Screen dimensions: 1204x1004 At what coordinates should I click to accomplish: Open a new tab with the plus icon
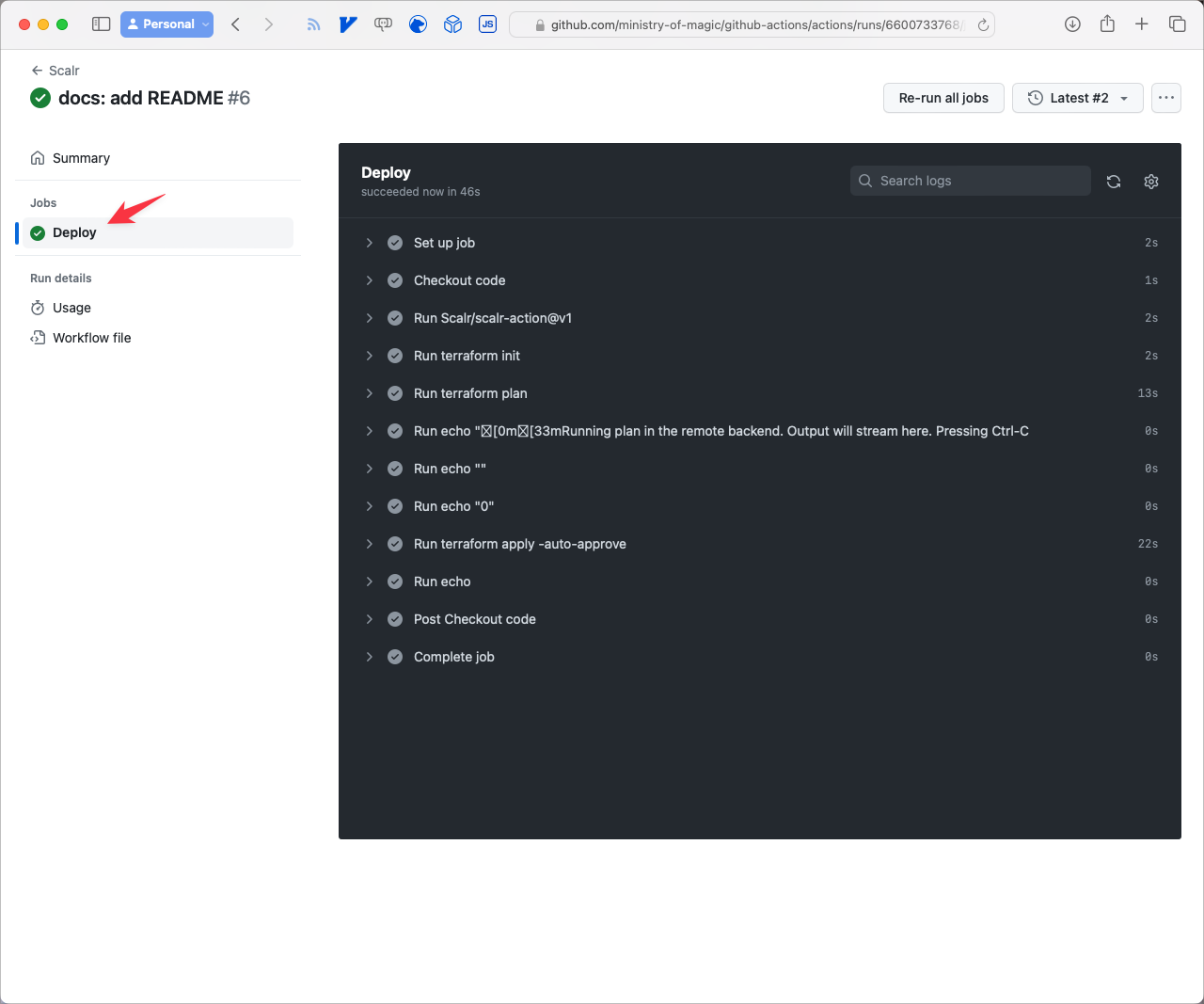point(1142,24)
